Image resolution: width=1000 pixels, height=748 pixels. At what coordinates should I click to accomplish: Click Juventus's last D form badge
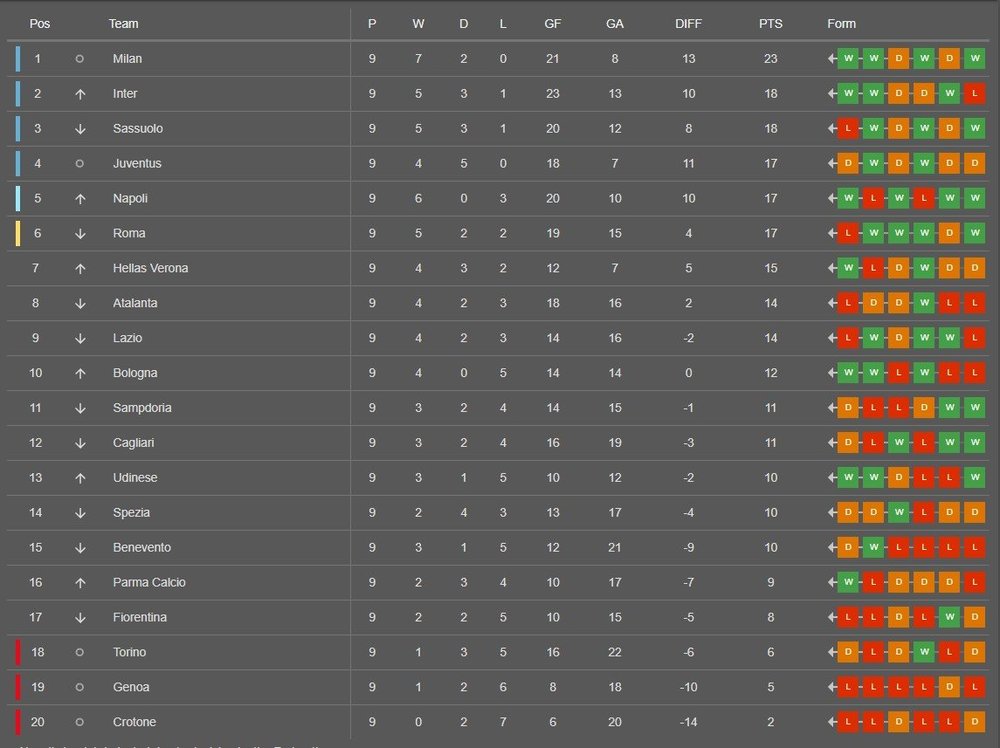[974, 163]
